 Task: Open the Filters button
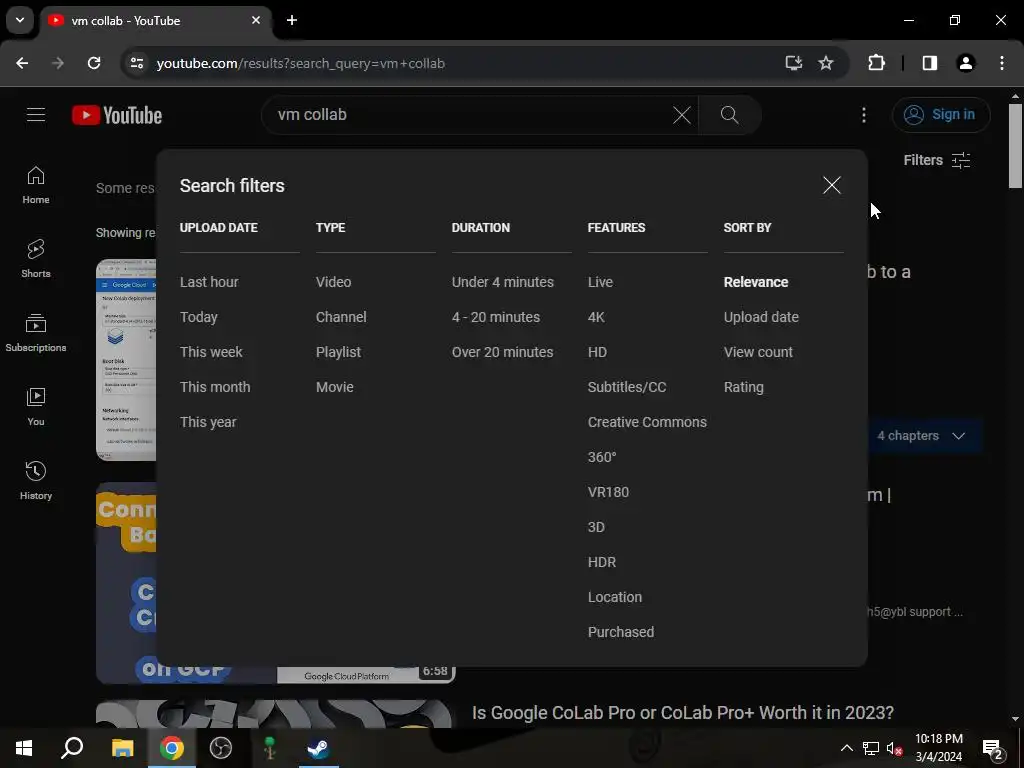coord(936,160)
